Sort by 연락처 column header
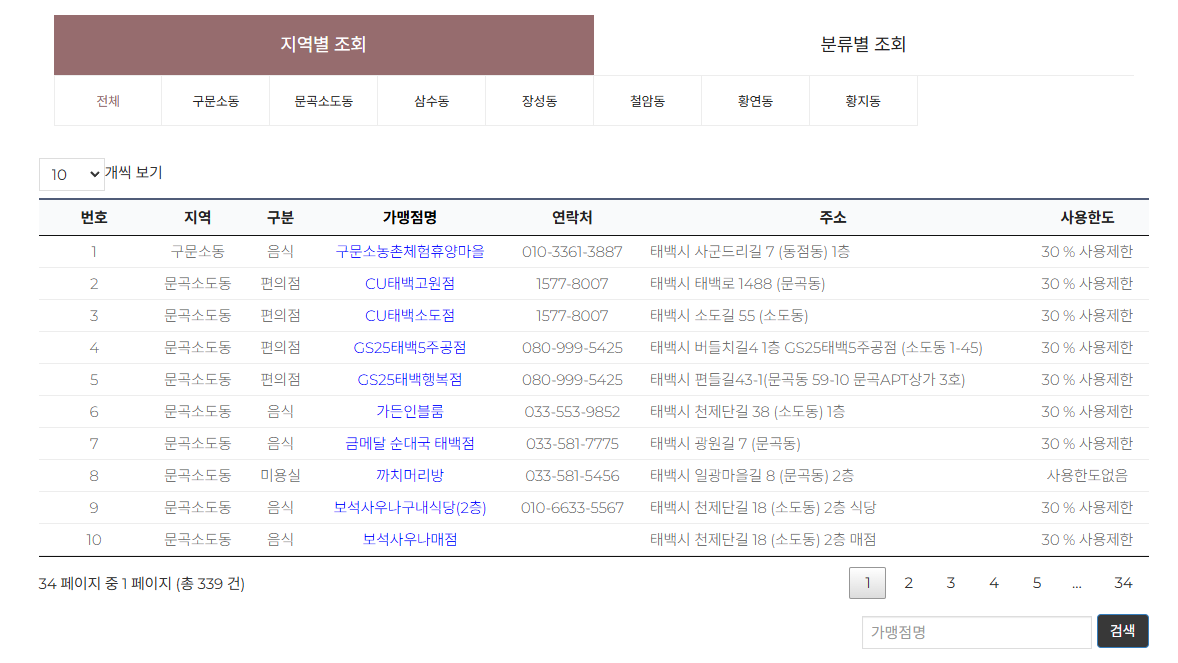Viewport: 1178px width, 663px height. (x=572, y=218)
